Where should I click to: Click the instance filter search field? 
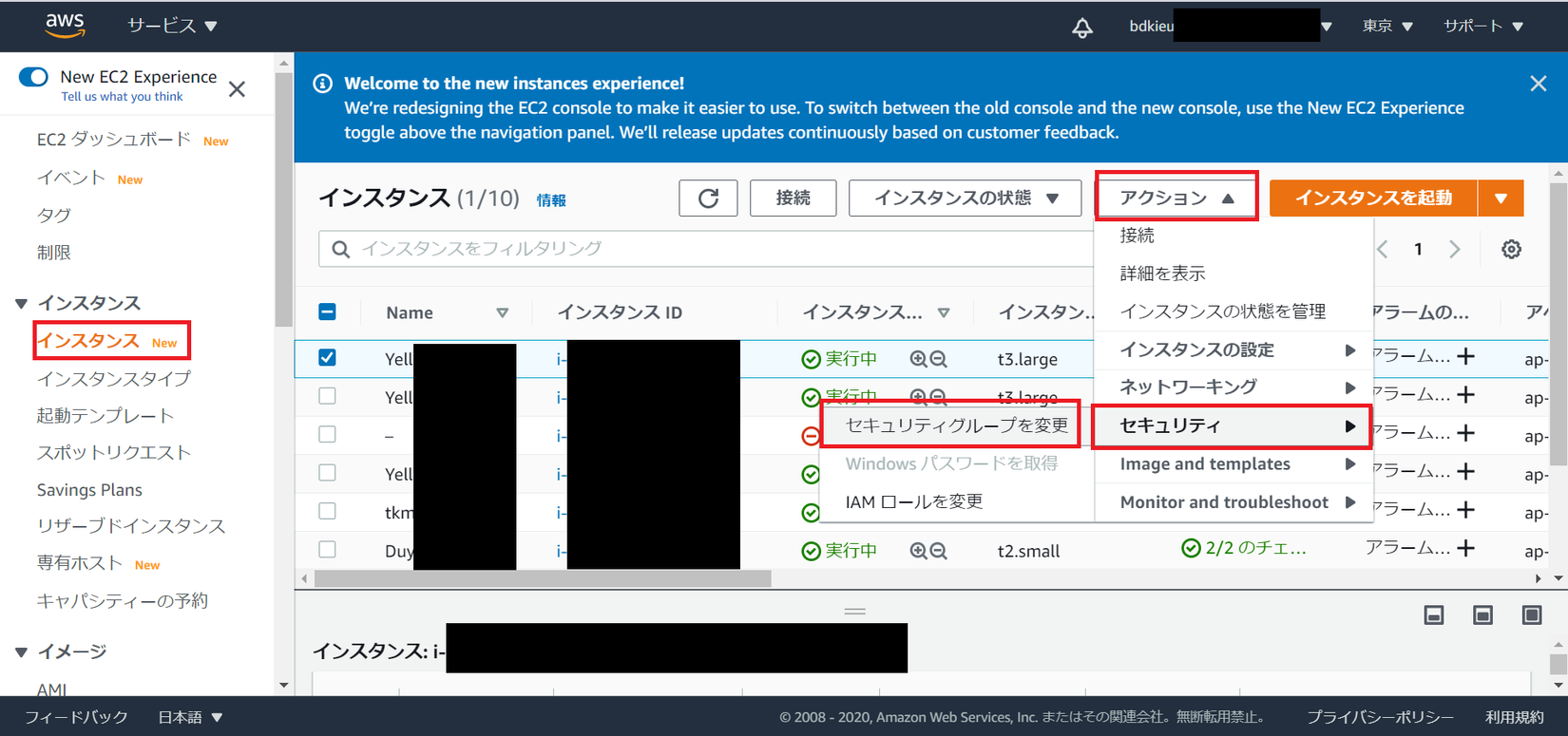tap(705, 249)
